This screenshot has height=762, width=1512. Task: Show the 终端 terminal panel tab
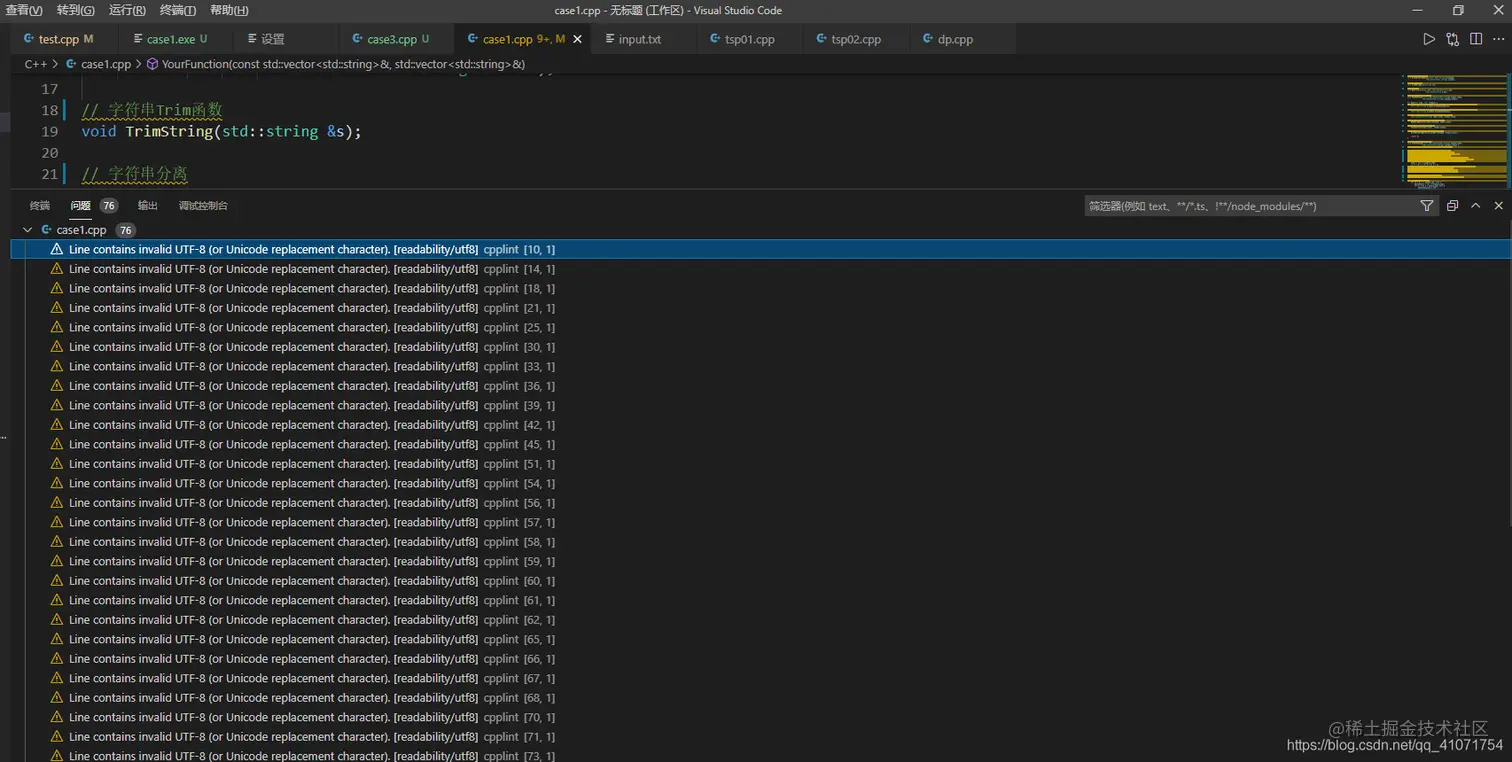click(x=39, y=206)
